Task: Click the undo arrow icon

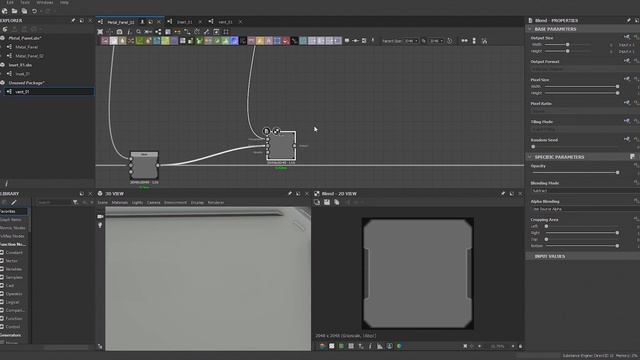Action: click(x=34, y=11)
